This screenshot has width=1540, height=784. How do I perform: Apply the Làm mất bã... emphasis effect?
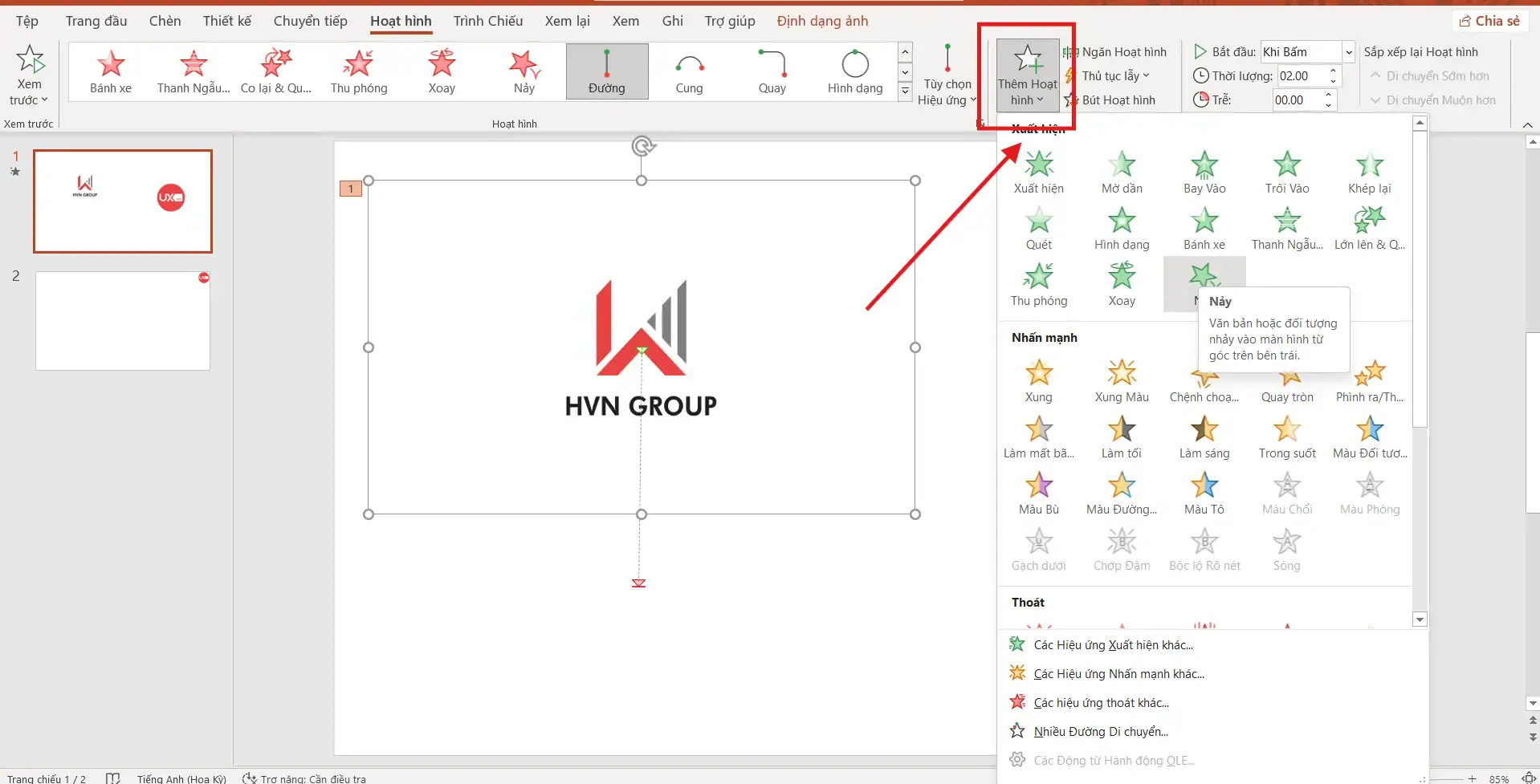1039,438
